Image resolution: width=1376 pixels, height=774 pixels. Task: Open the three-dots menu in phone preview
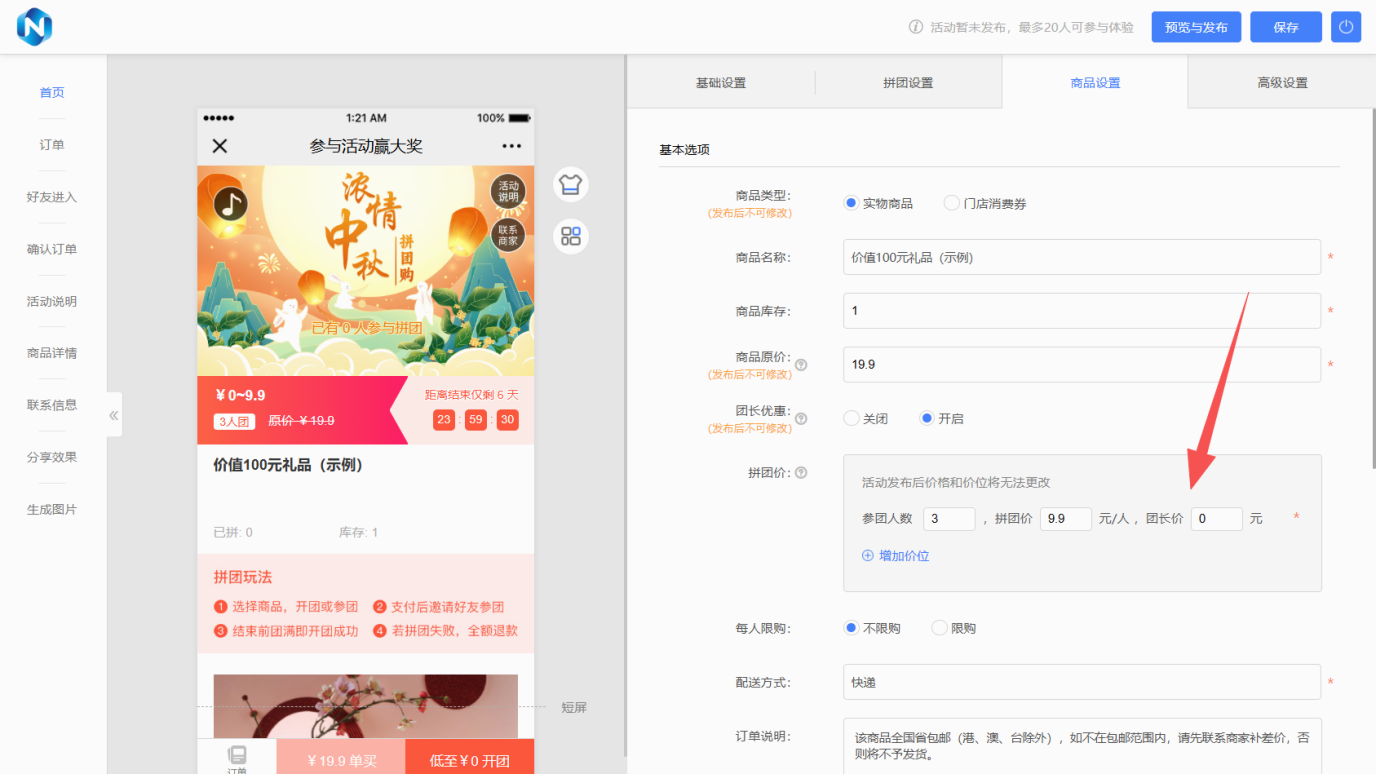tap(511, 147)
